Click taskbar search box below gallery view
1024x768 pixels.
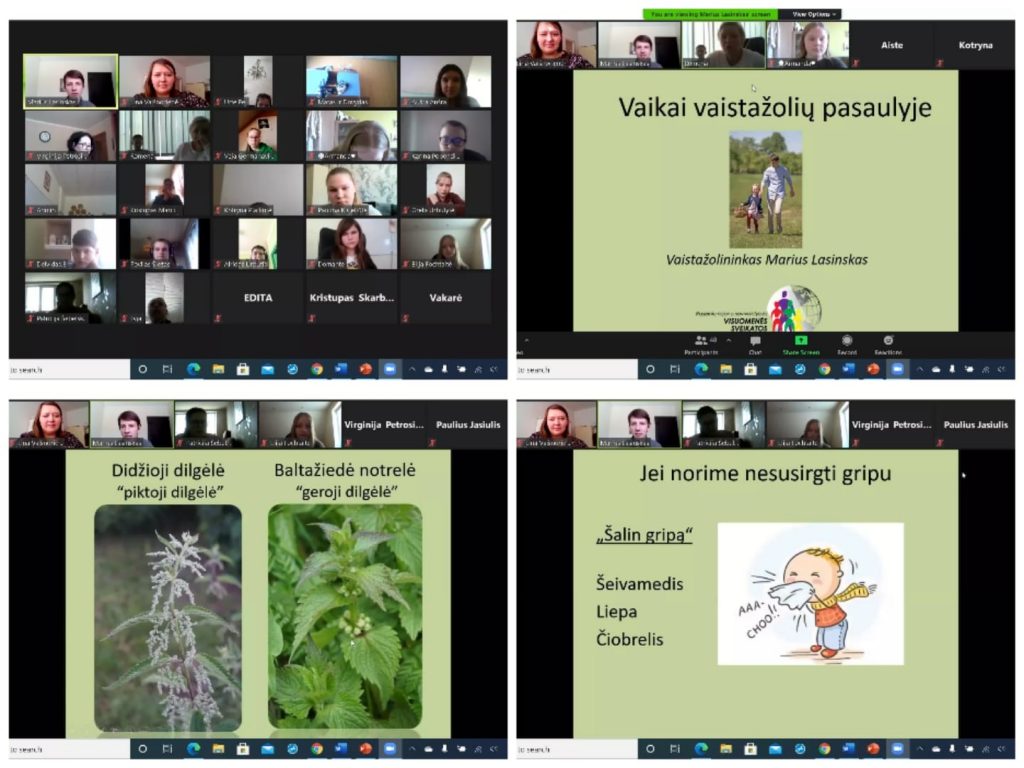pos(69,370)
